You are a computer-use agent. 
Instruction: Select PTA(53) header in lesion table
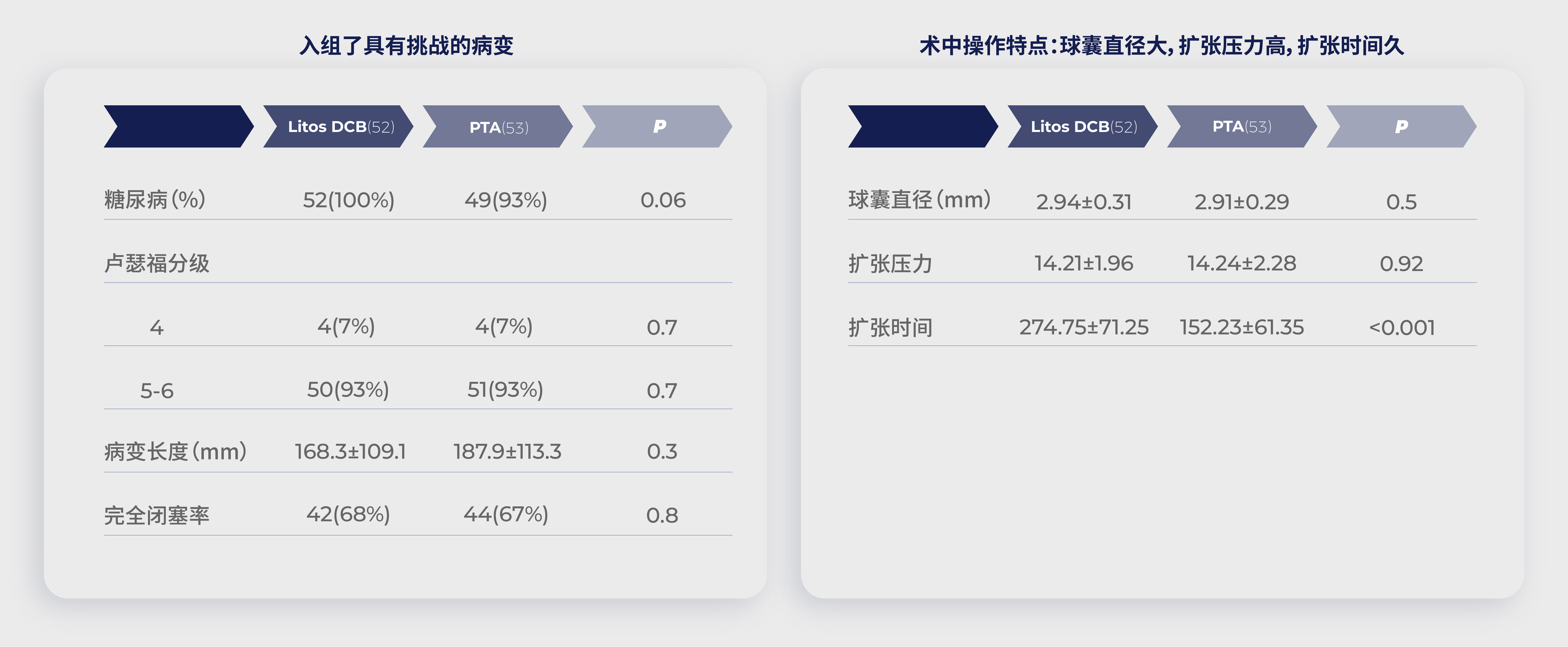498,127
